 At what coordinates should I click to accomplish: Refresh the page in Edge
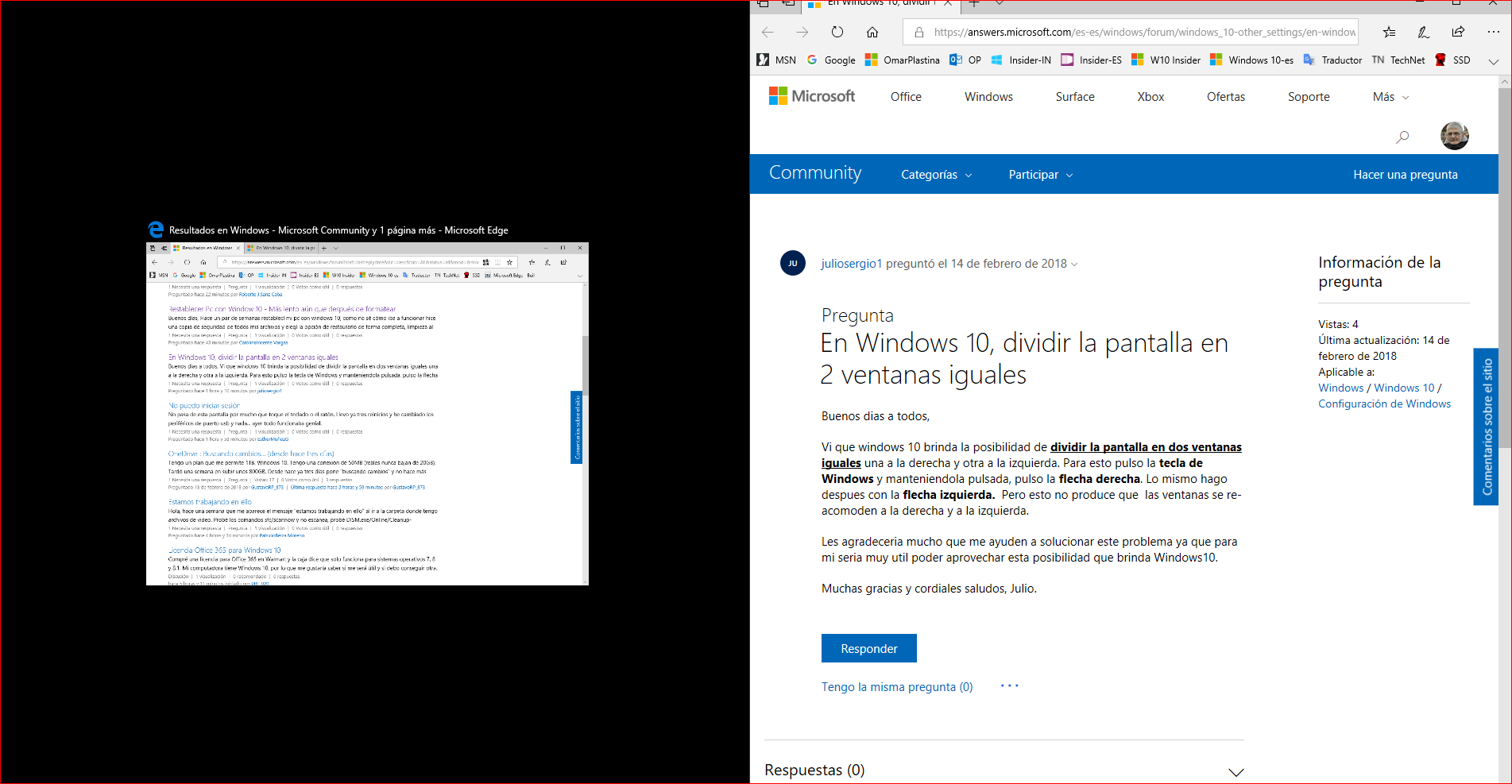(837, 33)
